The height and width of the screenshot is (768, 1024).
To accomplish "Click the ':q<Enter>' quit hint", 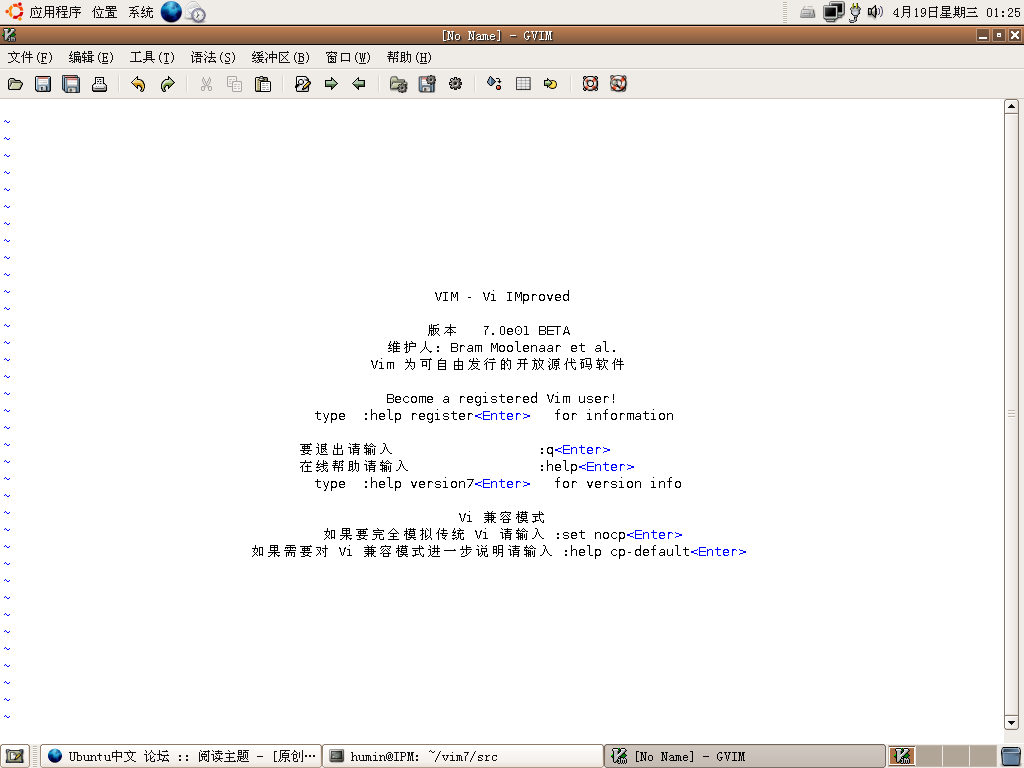I will point(575,449).
